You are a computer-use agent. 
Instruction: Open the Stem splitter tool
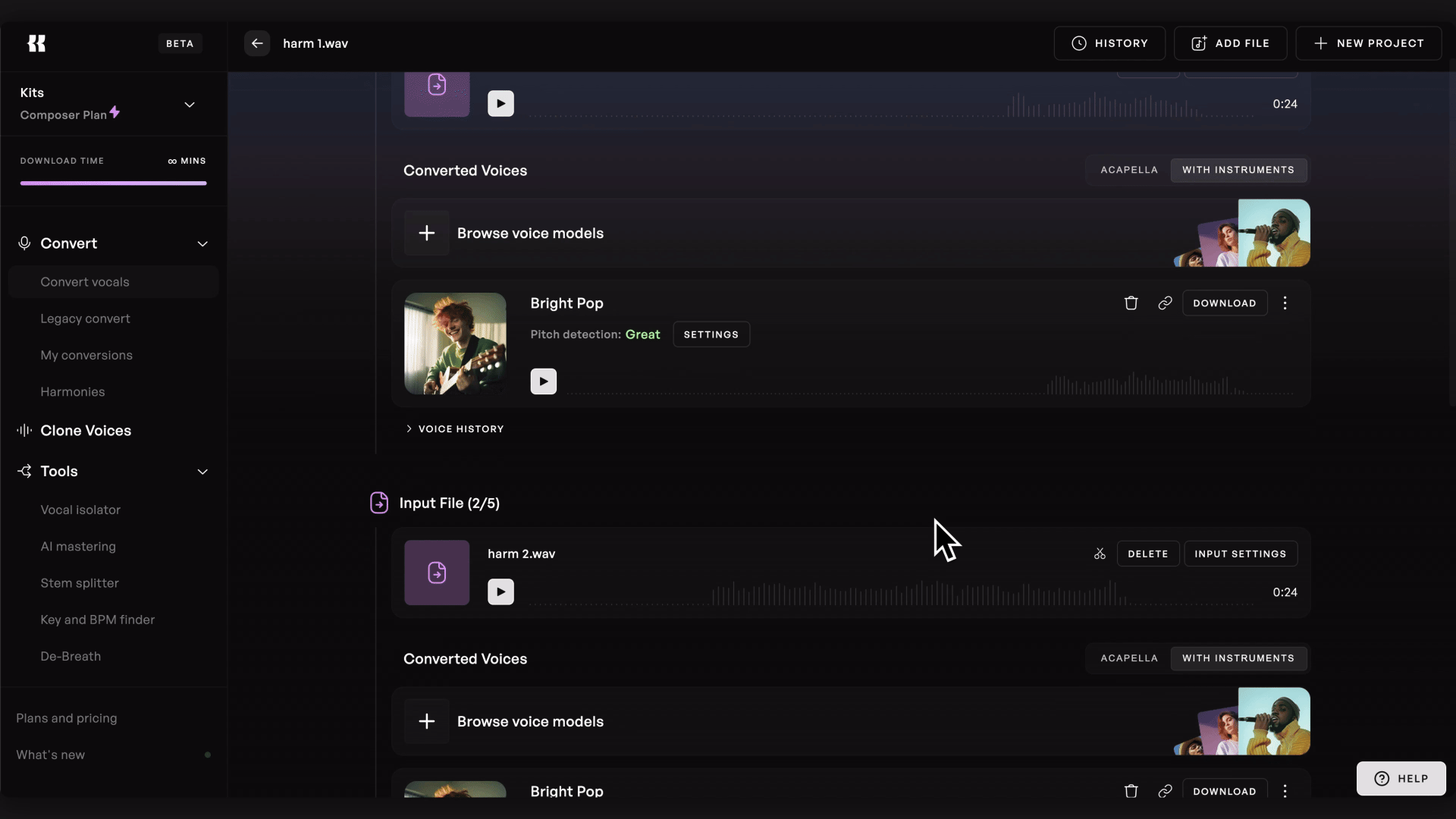[x=80, y=583]
